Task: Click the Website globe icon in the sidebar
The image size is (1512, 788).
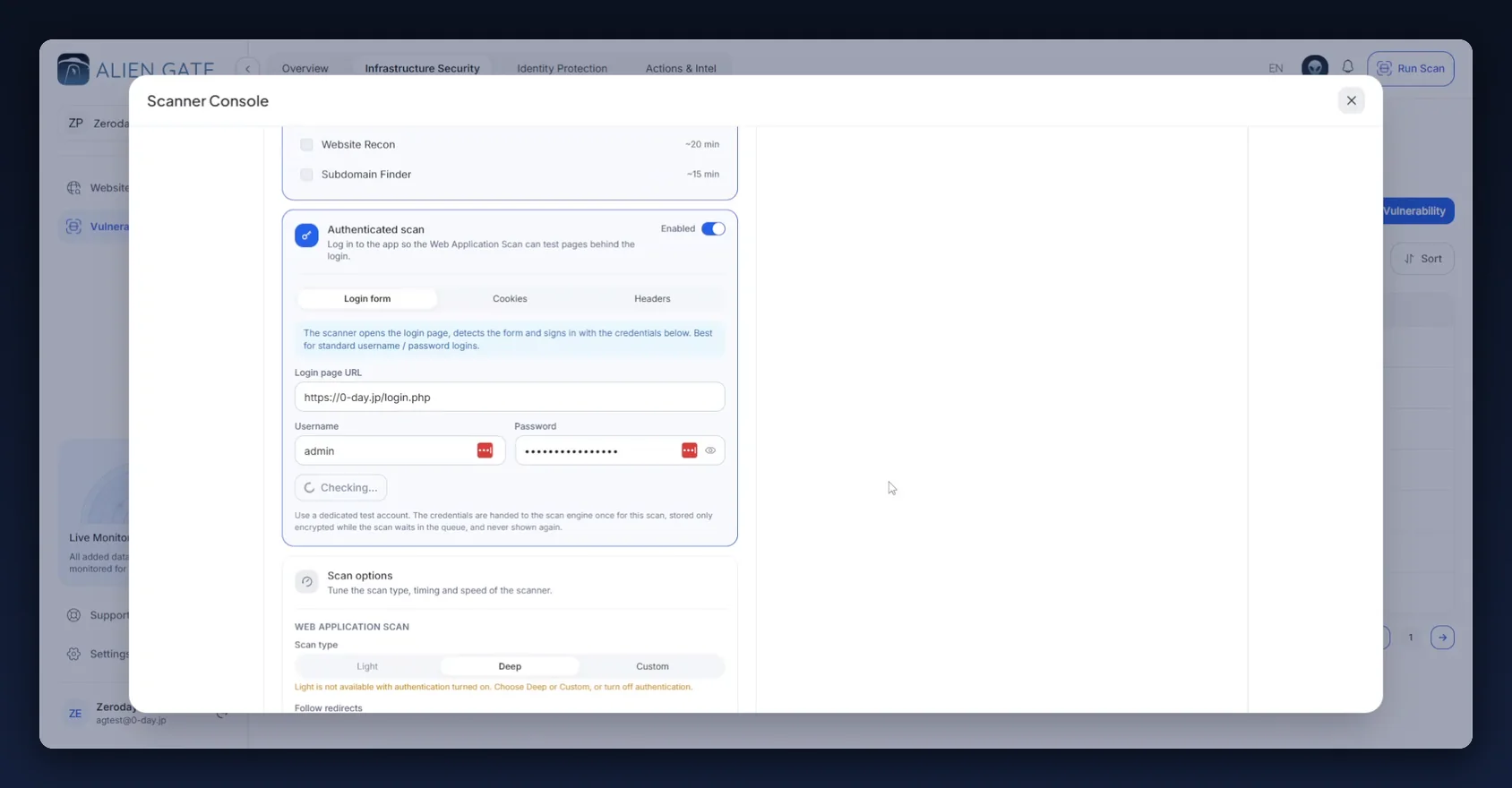Action: coord(73,188)
